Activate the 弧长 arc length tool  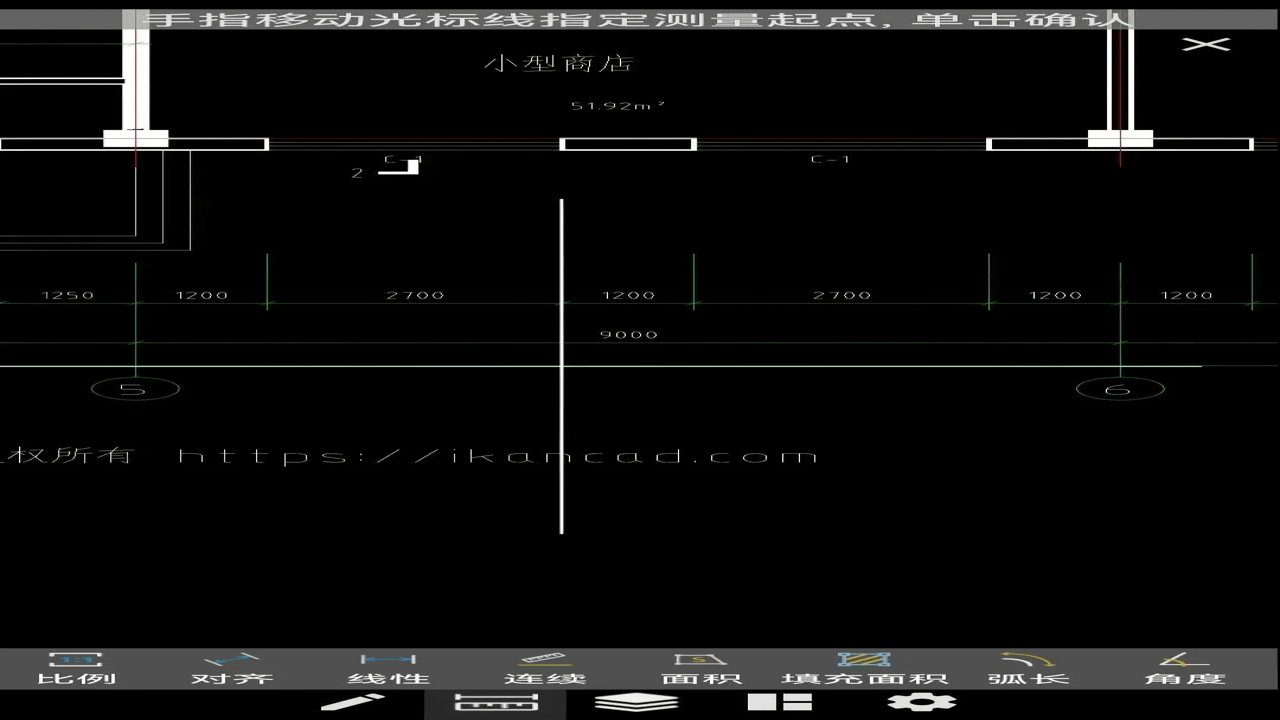[1028, 668]
